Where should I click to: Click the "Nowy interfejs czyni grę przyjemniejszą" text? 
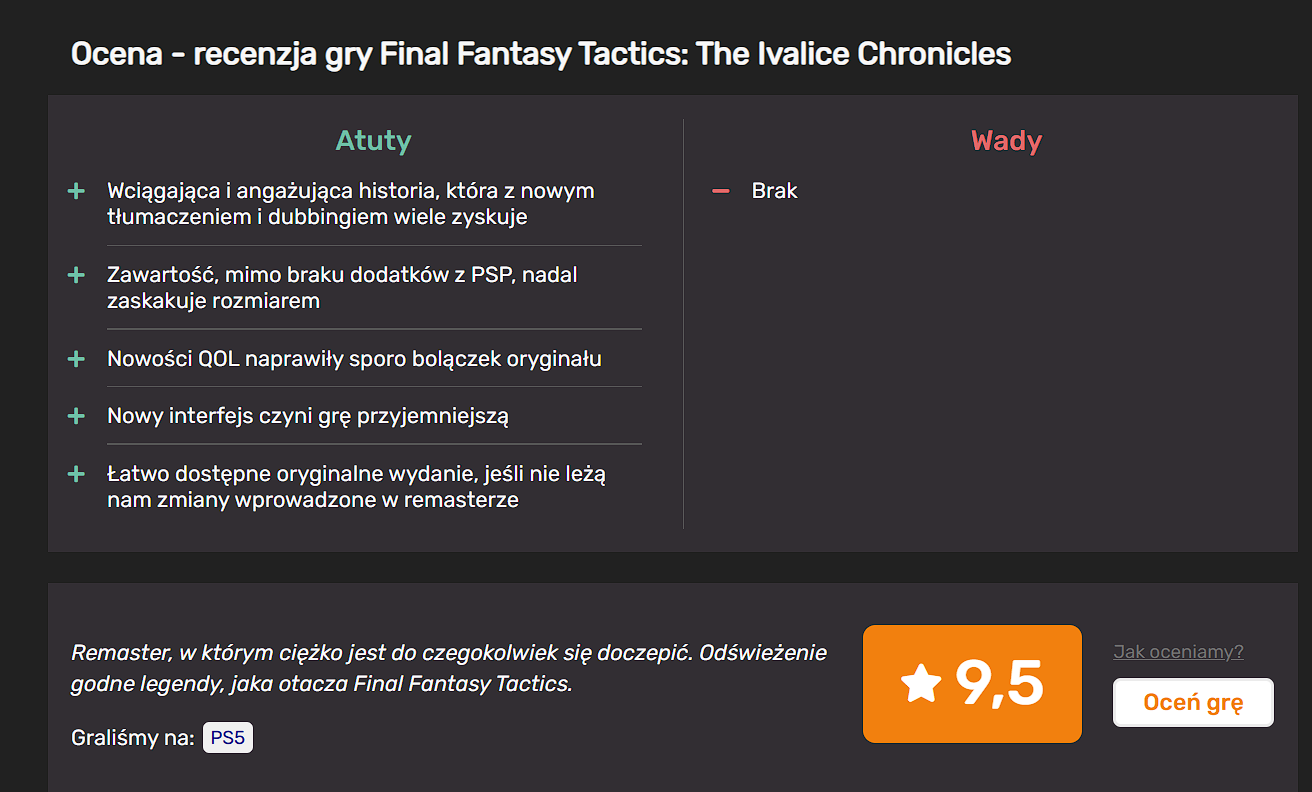308,416
